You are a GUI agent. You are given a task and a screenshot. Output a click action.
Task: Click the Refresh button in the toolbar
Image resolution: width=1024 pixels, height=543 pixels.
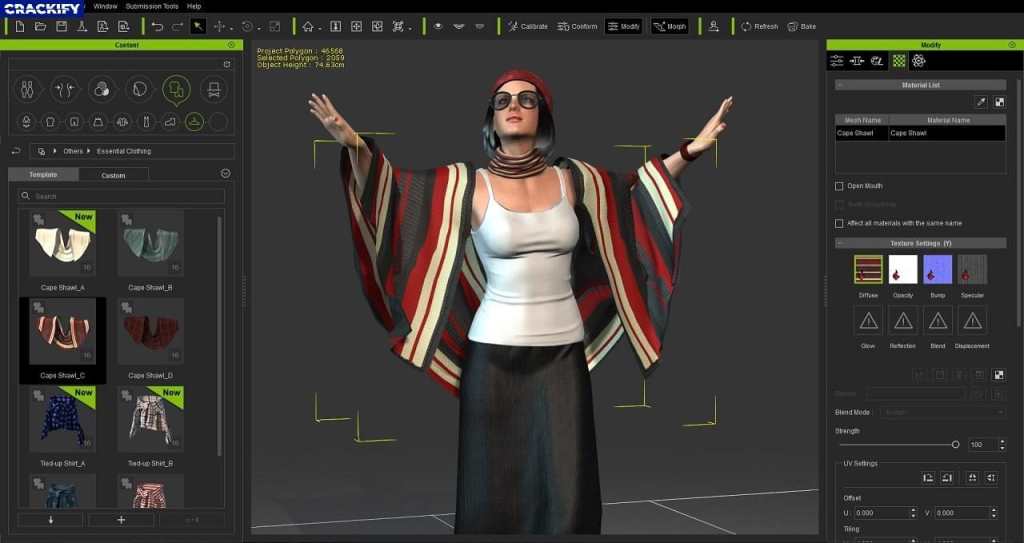point(760,27)
